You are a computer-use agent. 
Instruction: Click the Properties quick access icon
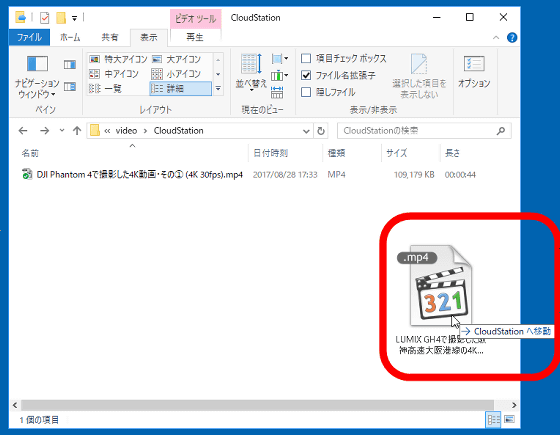(x=45, y=18)
